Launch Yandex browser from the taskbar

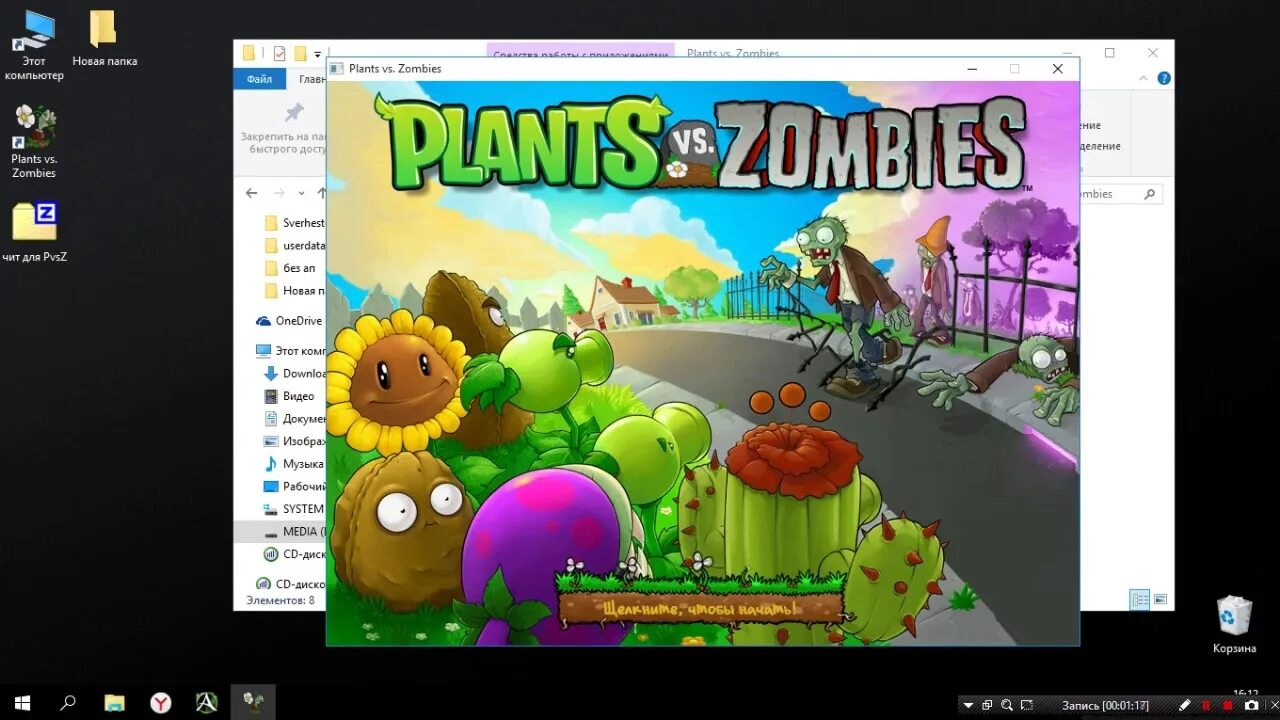pyautogui.click(x=160, y=702)
